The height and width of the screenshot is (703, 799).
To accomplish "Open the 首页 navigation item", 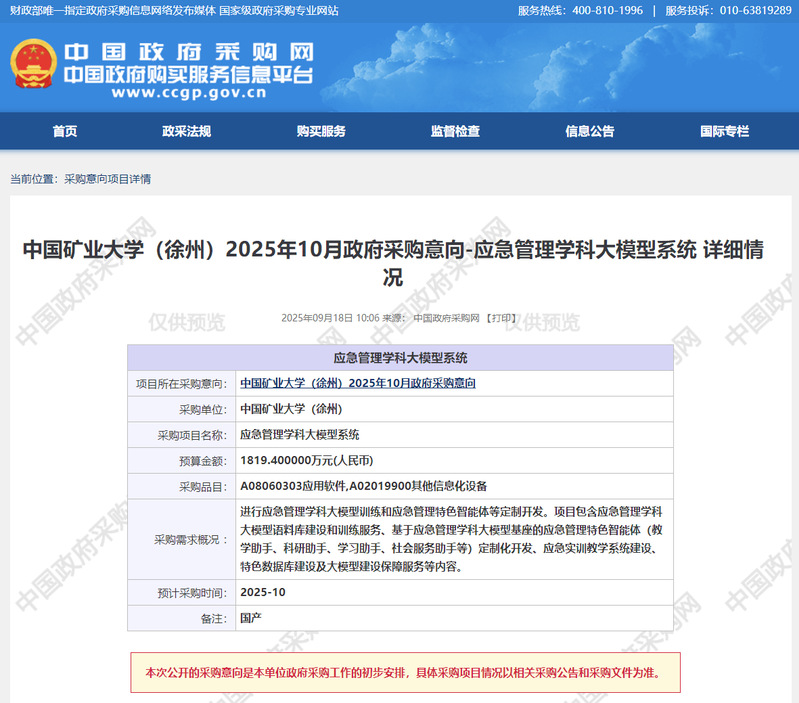I will pyautogui.click(x=65, y=131).
